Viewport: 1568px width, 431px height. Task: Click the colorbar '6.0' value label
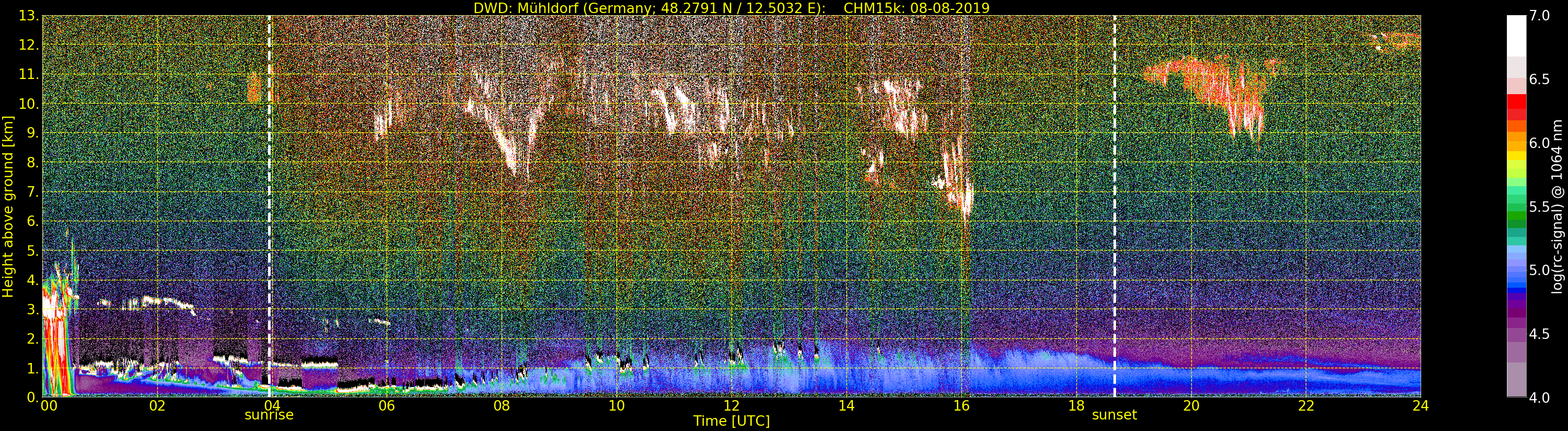click(x=1539, y=143)
